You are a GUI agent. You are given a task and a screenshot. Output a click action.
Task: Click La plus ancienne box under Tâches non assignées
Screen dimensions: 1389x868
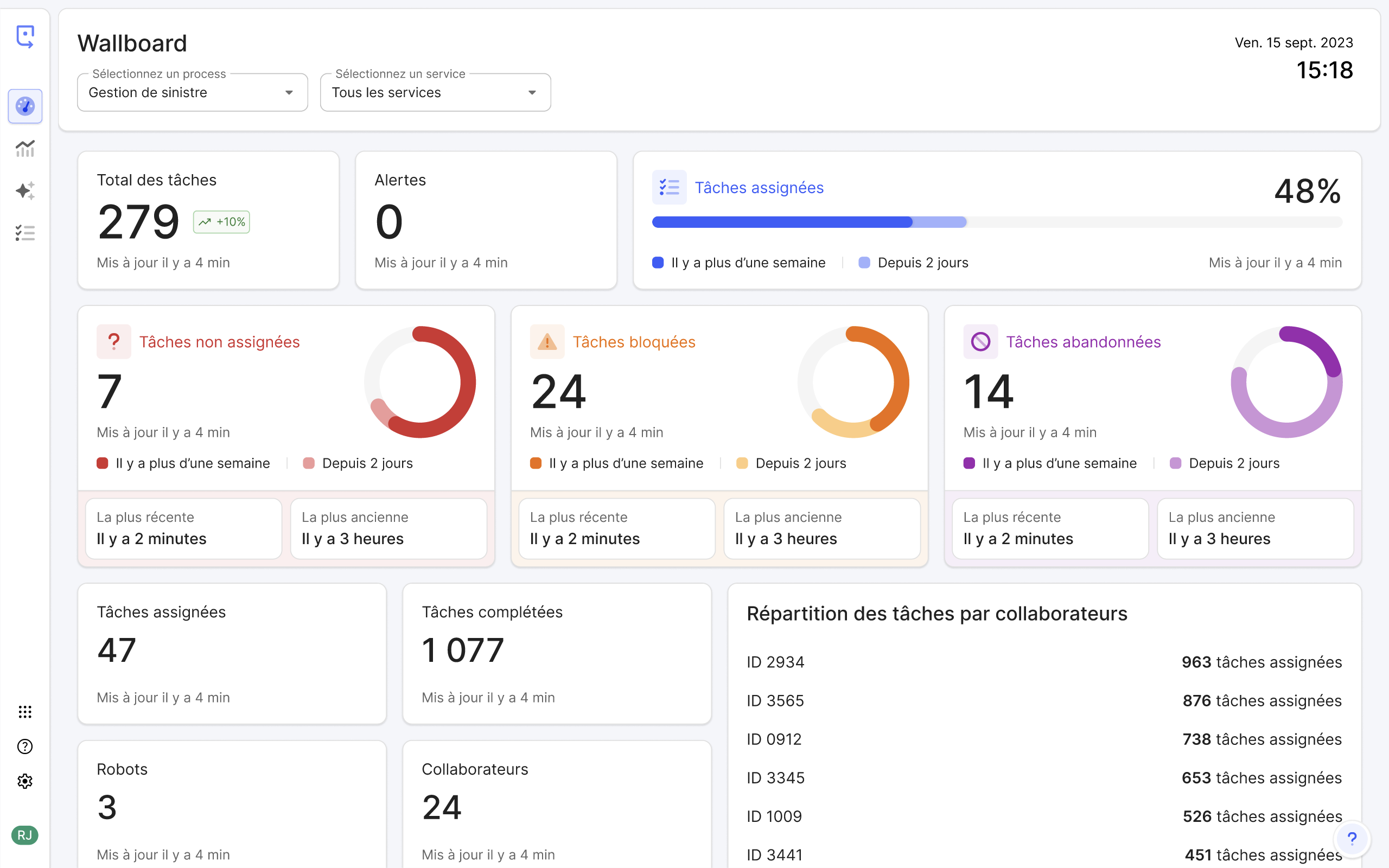coord(388,529)
